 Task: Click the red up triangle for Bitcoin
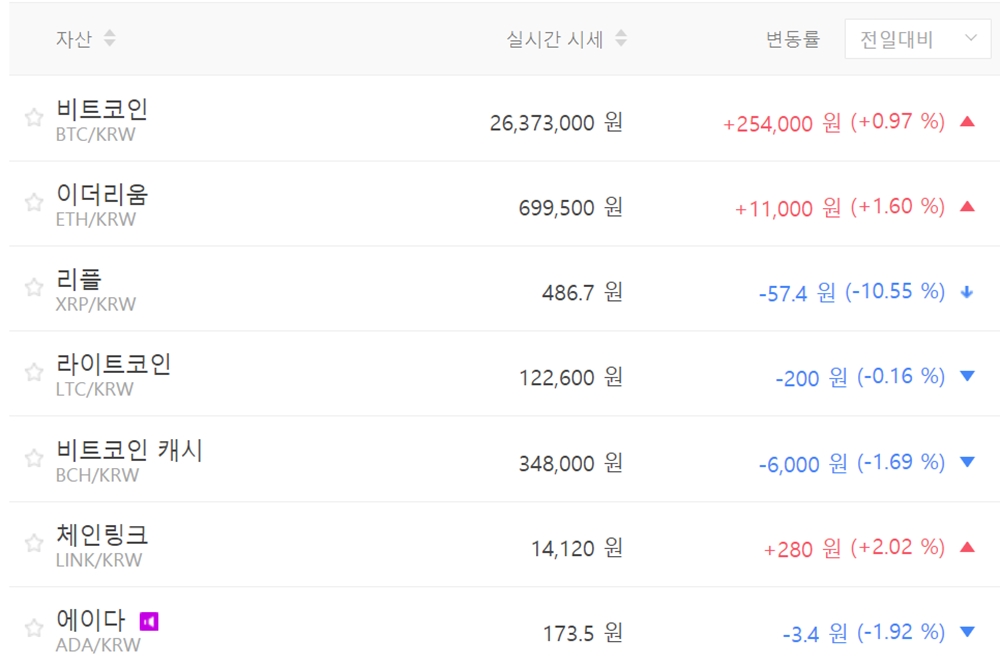966,122
